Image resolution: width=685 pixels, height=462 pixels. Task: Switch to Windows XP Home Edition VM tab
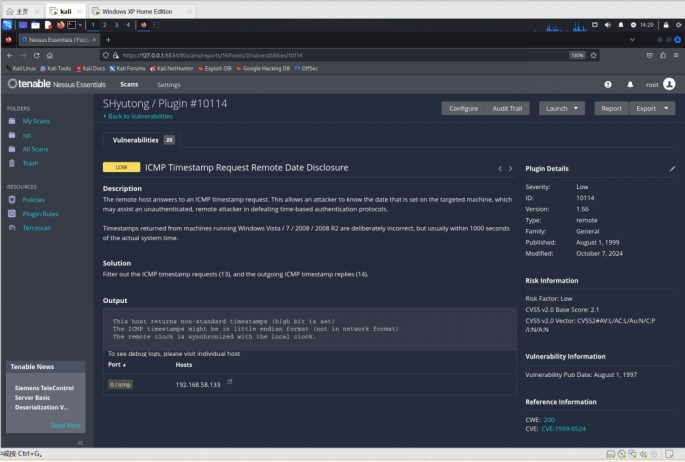pos(142,11)
